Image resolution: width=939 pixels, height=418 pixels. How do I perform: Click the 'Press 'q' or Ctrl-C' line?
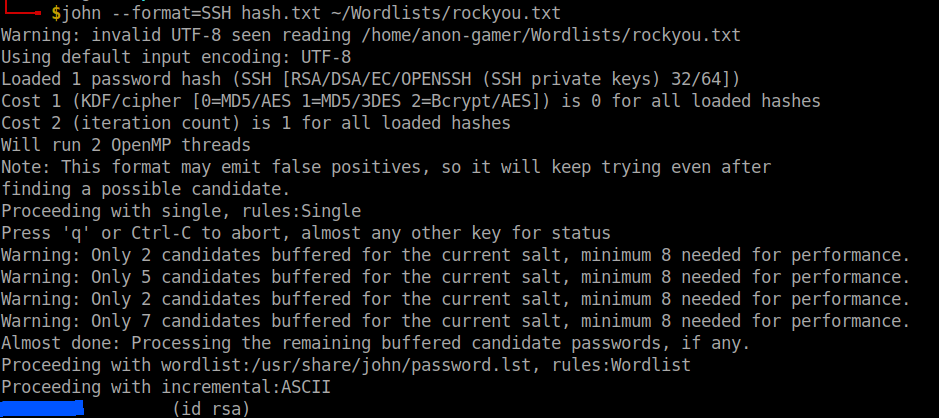306,233
